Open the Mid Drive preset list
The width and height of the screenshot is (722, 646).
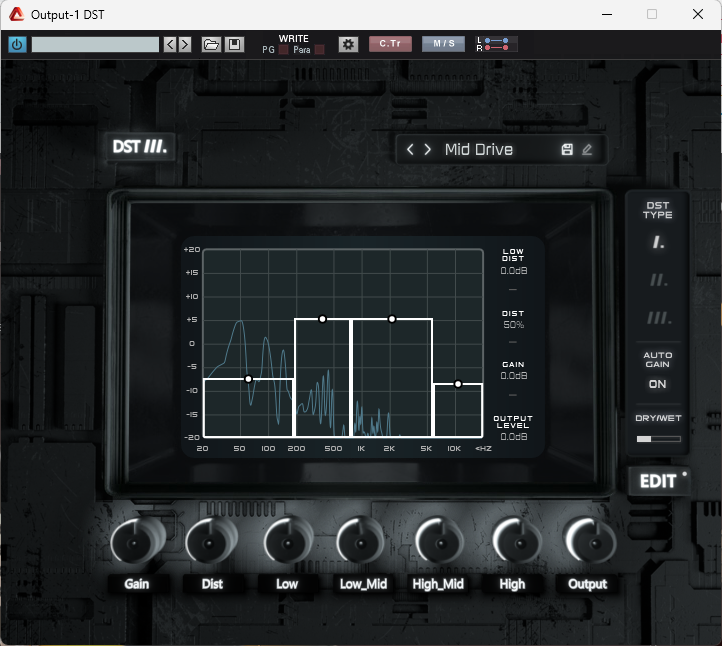click(478, 150)
